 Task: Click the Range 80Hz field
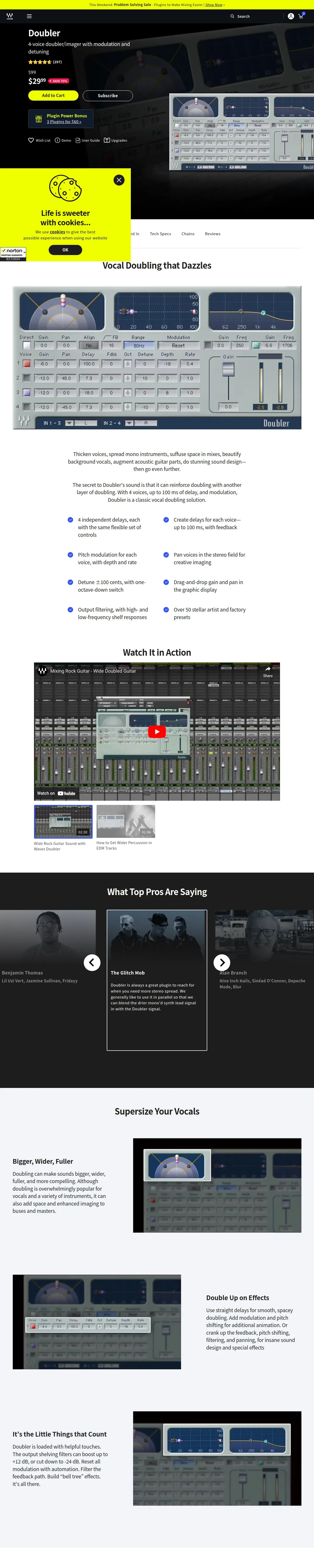(139, 345)
